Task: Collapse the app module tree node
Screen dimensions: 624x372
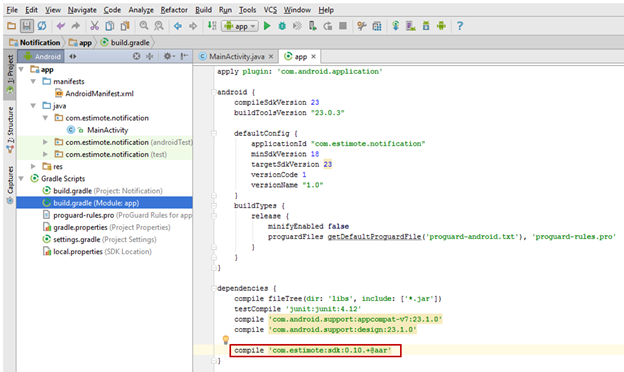Action: point(21,70)
